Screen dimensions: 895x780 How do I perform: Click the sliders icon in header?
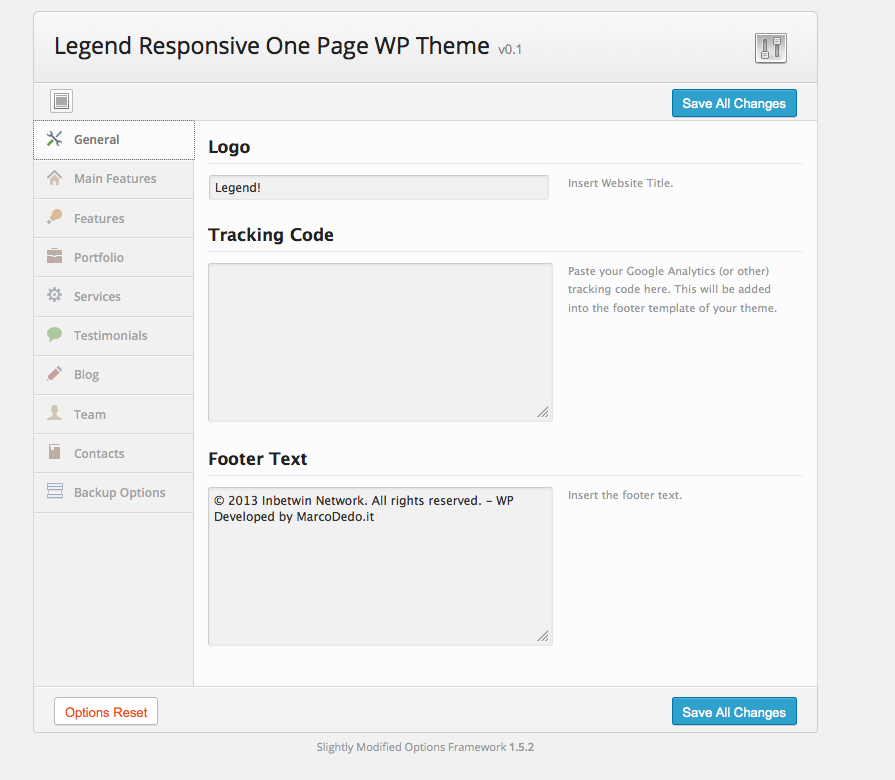[x=770, y=48]
